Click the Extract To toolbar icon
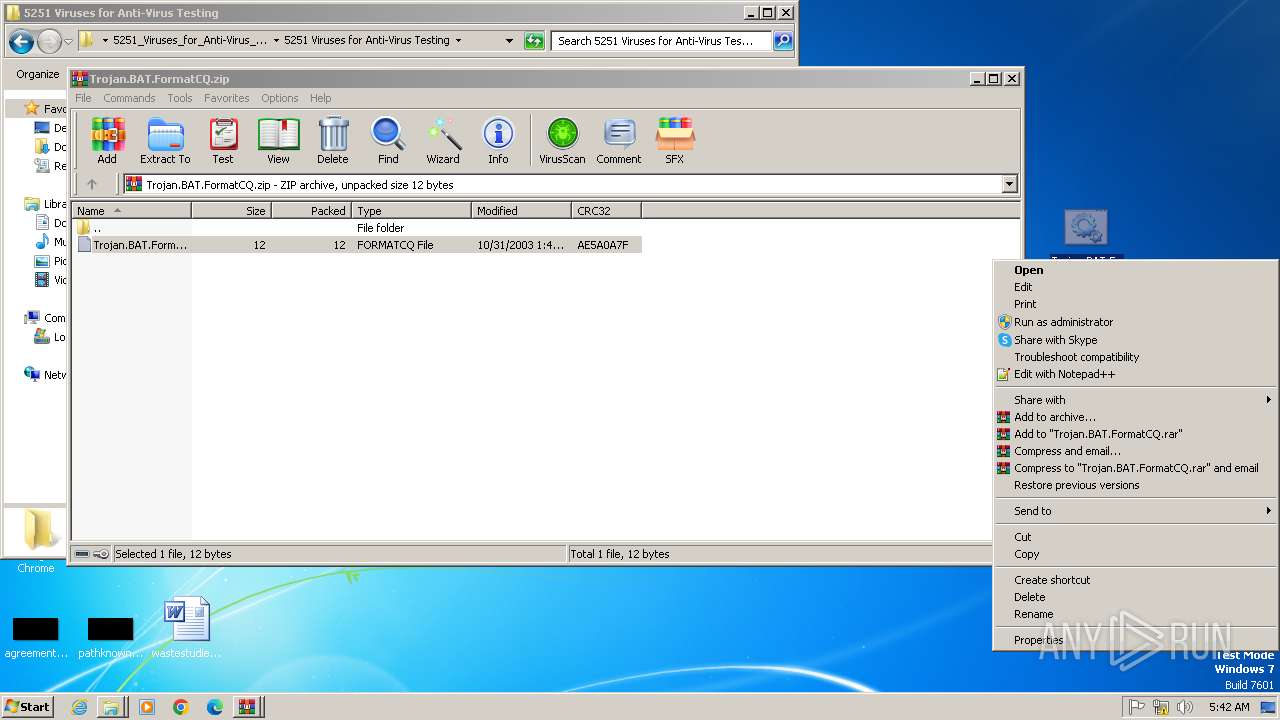This screenshot has height=720, width=1280. click(x=165, y=140)
